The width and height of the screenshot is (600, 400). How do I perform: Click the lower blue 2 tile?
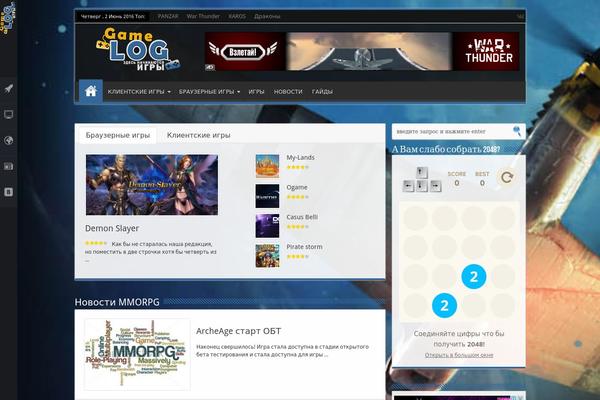[x=444, y=305]
